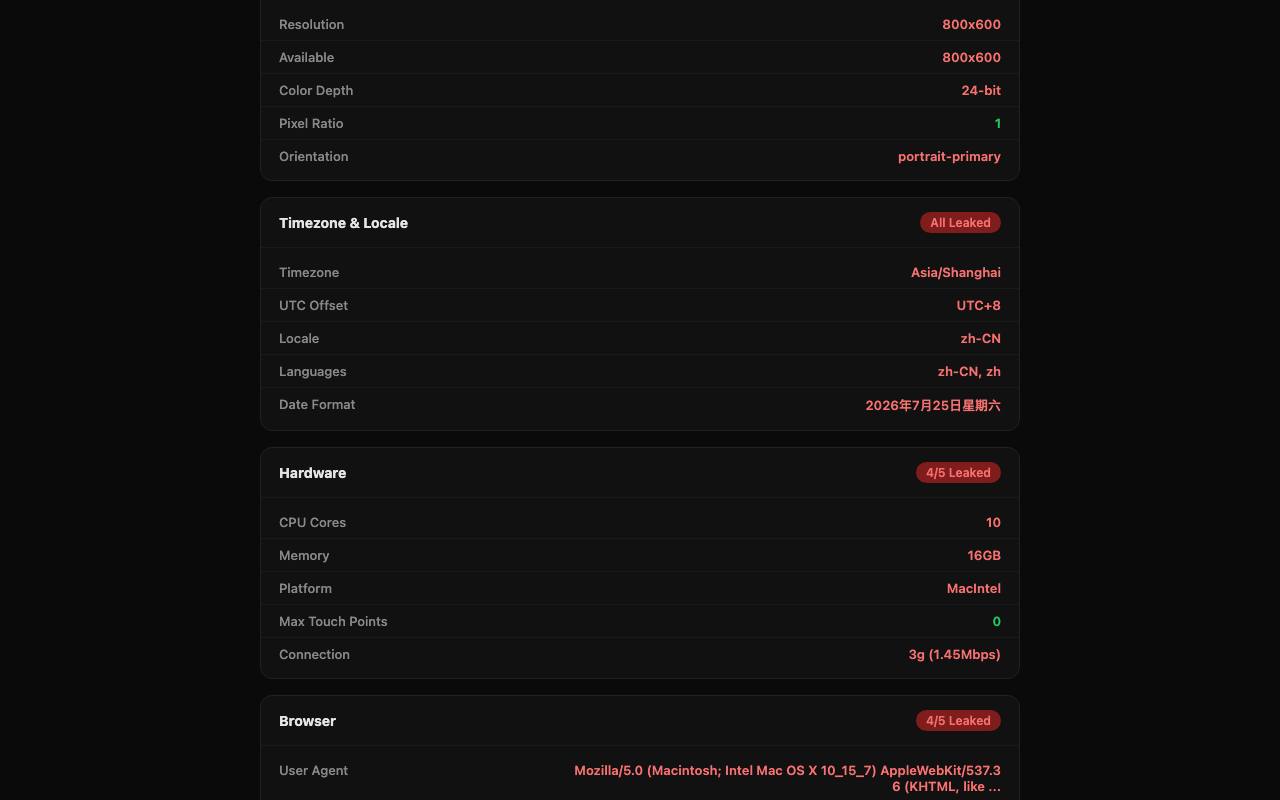1280x800 pixels.
Task: Click the 16GB Memory value
Action: pos(984,555)
